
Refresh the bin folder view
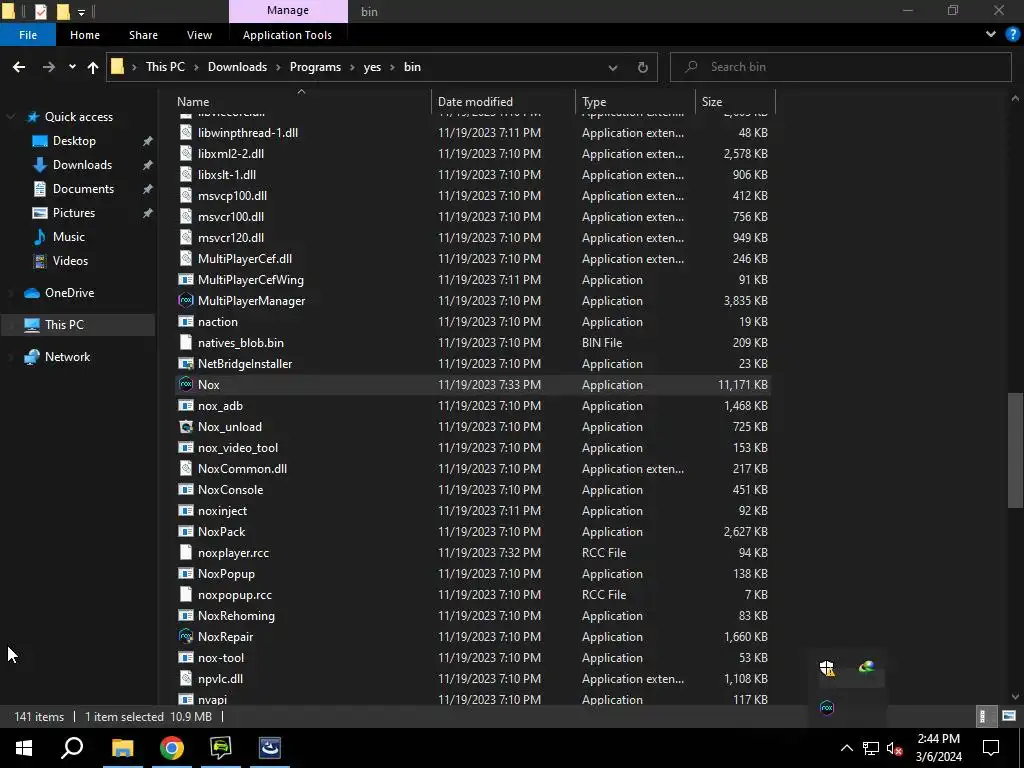(643, 67)
